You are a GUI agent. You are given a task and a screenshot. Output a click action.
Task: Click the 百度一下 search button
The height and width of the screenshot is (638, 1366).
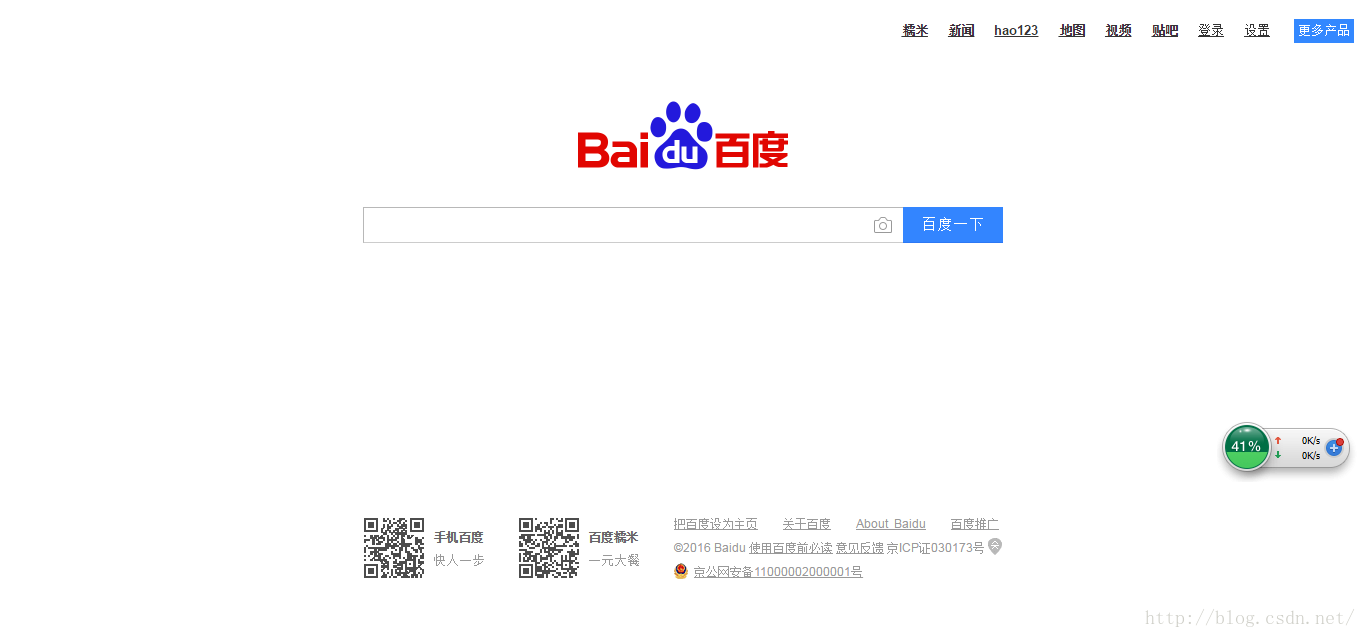(x=953, y=225)
